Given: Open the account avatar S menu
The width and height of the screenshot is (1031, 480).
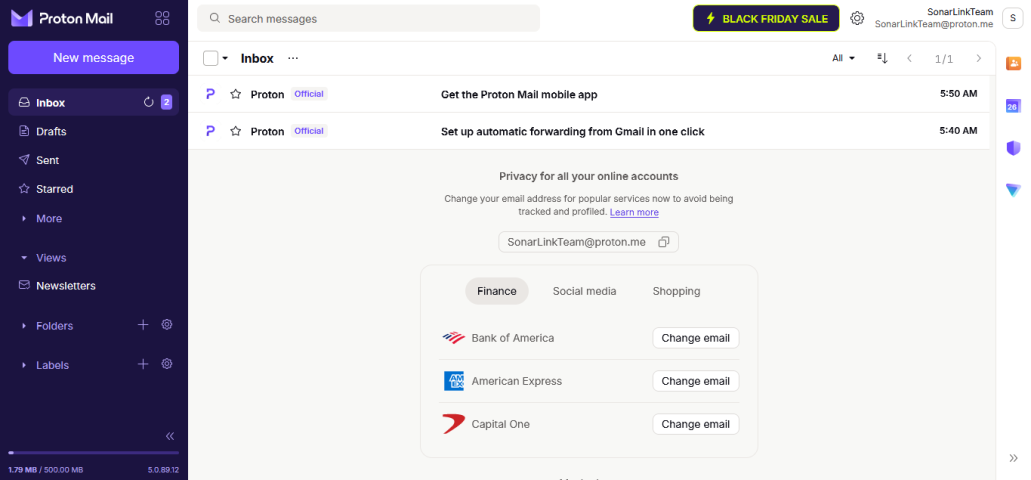Looking at the screenshot, I should tap(1013, 18).
